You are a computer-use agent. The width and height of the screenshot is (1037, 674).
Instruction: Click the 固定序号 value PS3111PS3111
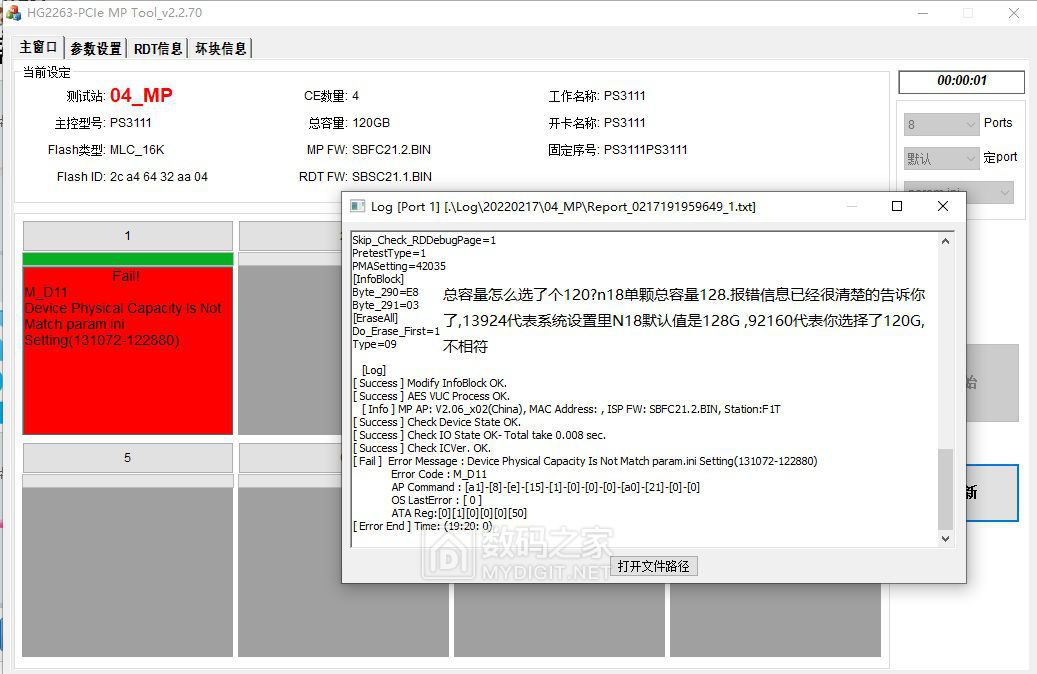[645, 150]
